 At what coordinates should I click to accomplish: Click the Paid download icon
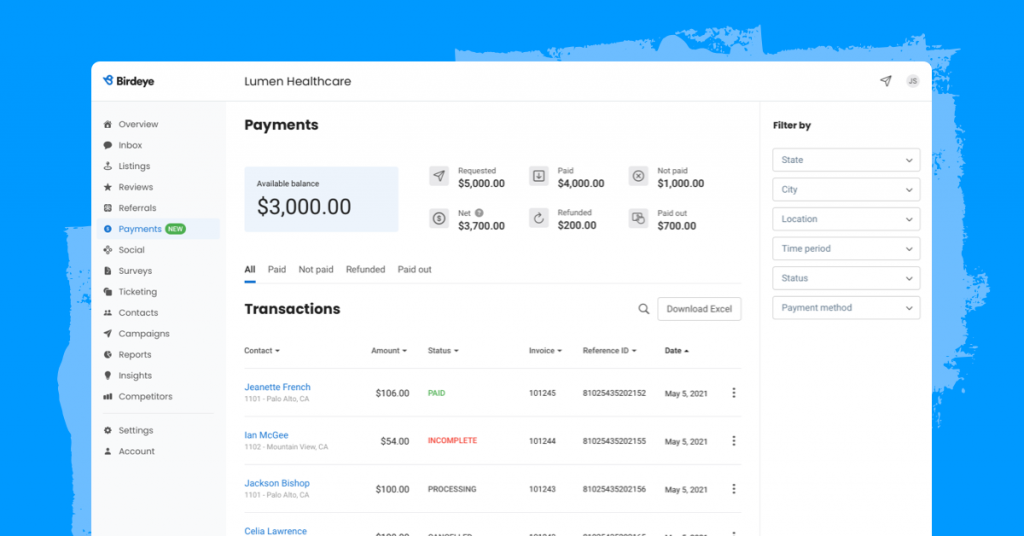(539, 176)
